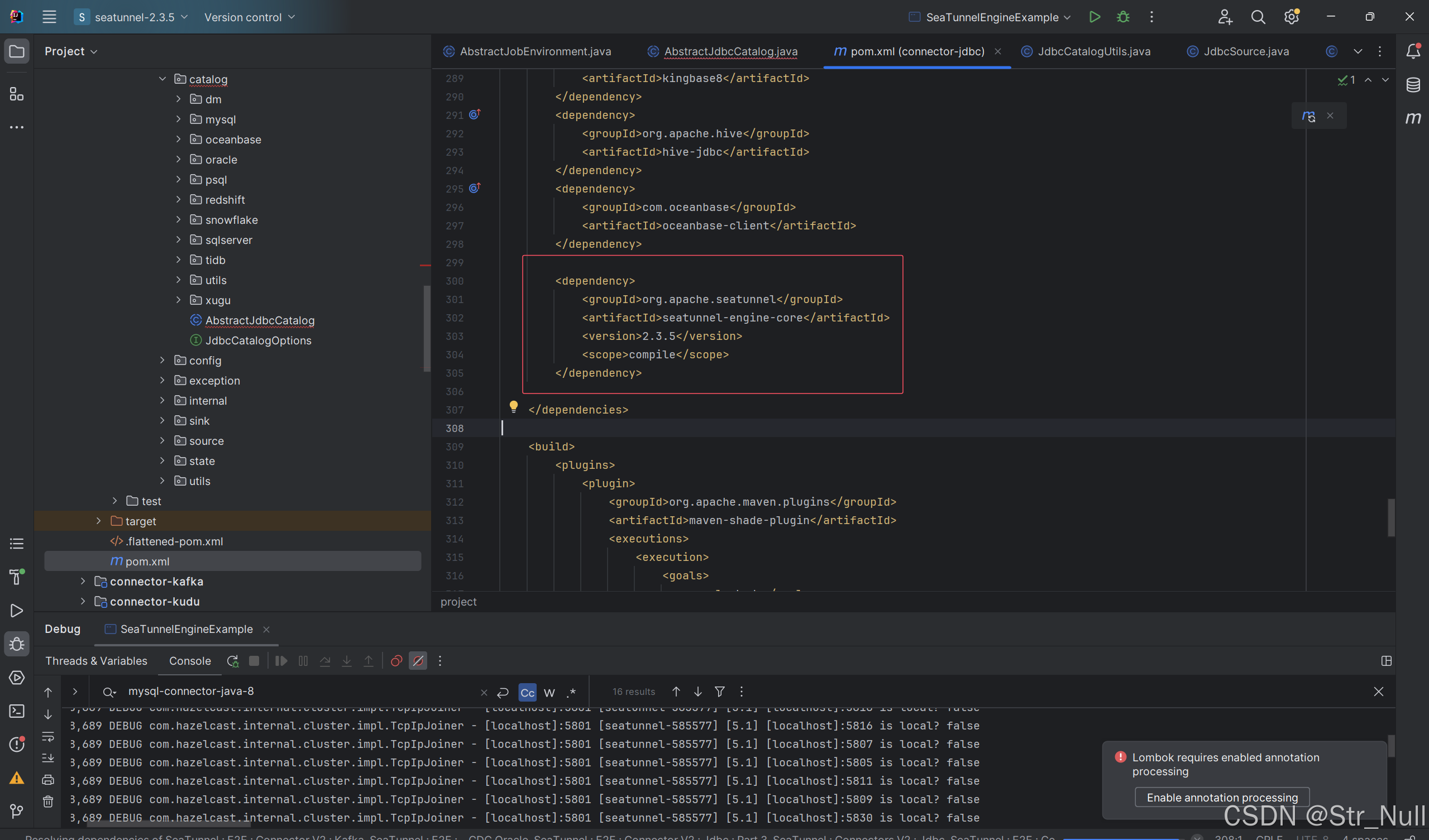Click the filter search results funnel icon
The height and width of the screenshot is (840, 1429).
[x=720, y=692]
